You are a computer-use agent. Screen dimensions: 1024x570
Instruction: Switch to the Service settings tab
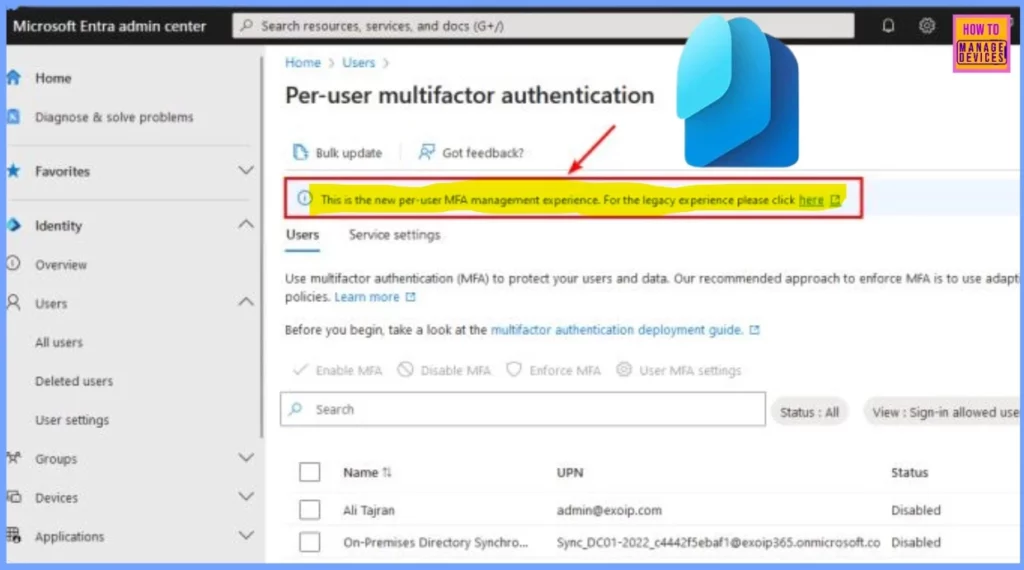pyautogui.click(x=394, y=235)
